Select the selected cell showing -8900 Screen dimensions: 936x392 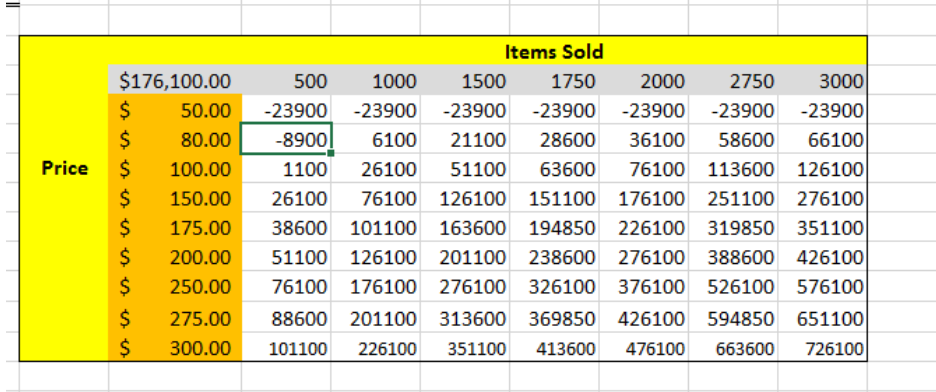point(286,139)
